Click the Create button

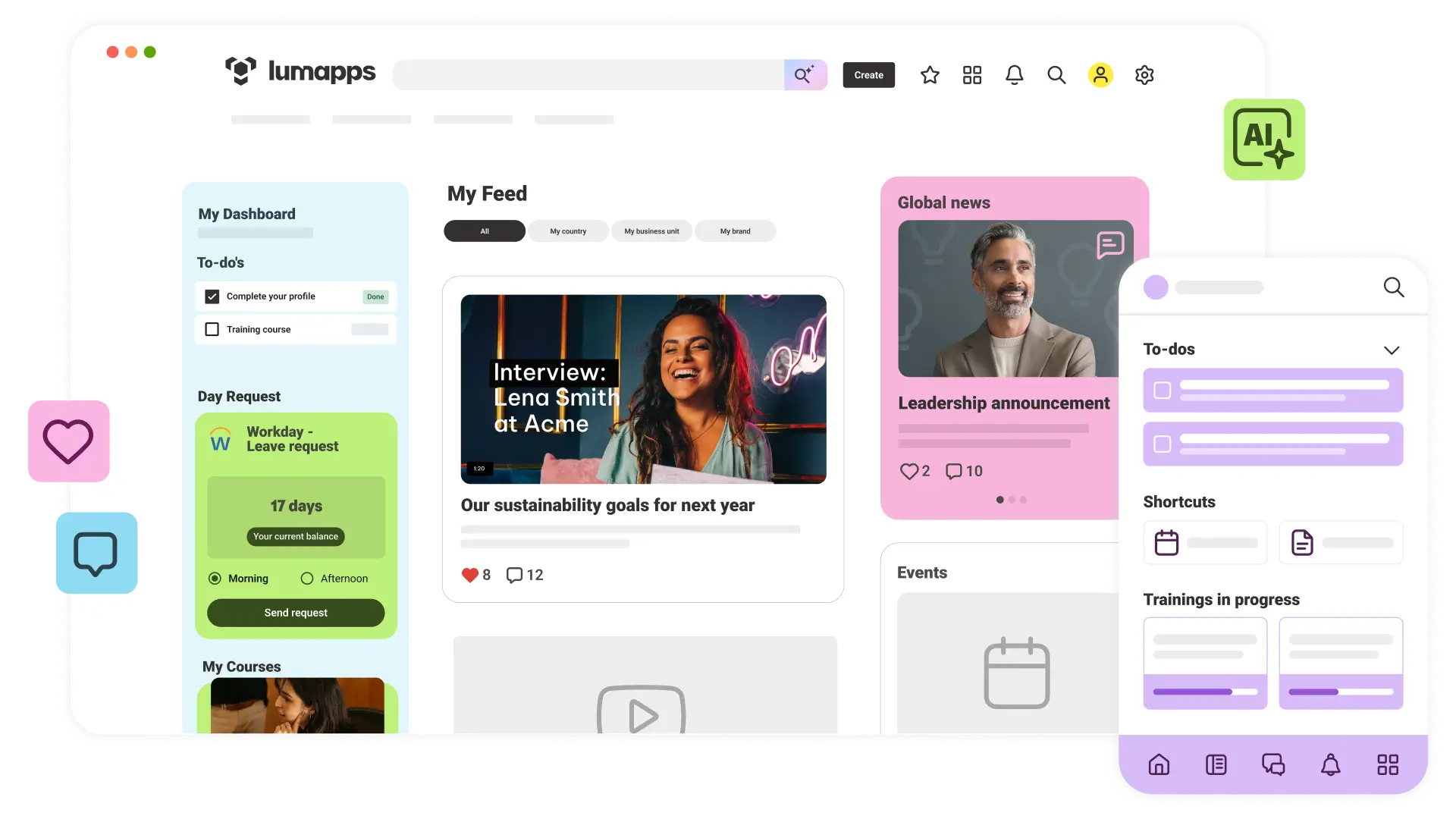[x=868, y=75]
